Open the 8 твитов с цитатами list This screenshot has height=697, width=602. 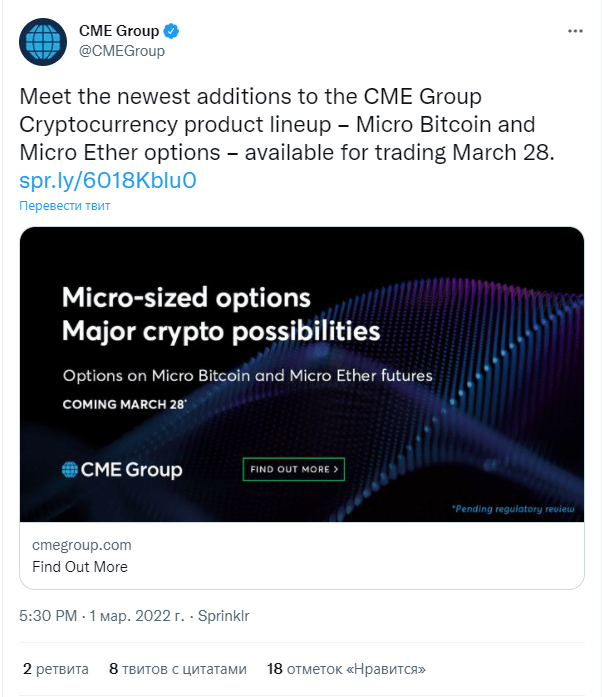click(x=178, y=669)
